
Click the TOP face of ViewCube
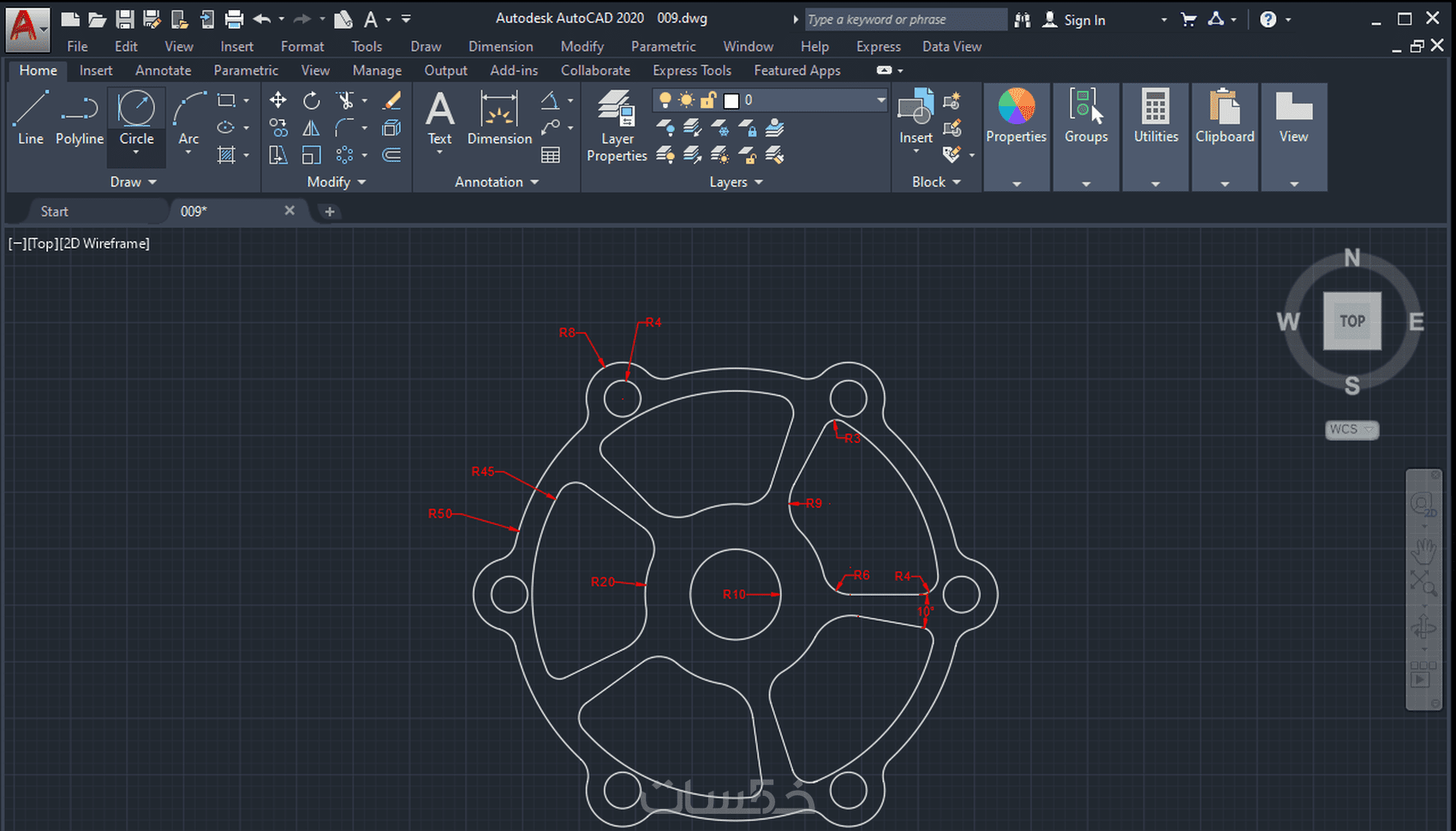coord(1352,321)
